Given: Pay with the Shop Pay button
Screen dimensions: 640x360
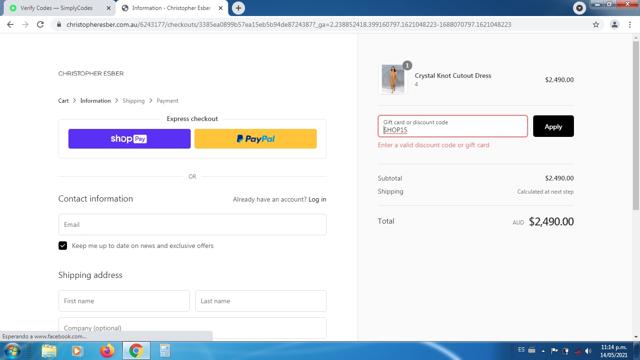Looking at the screenshot, I should point(129,139).
